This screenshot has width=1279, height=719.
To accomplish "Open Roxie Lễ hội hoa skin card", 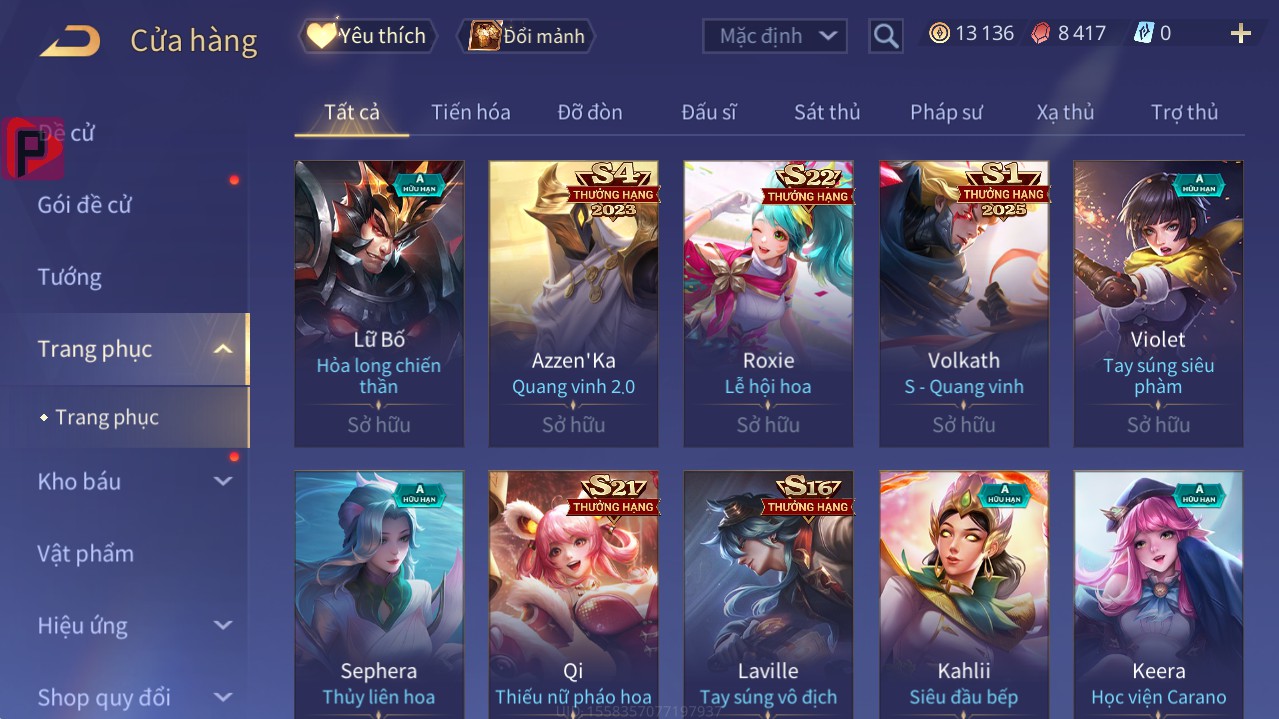I will [768, 304].
